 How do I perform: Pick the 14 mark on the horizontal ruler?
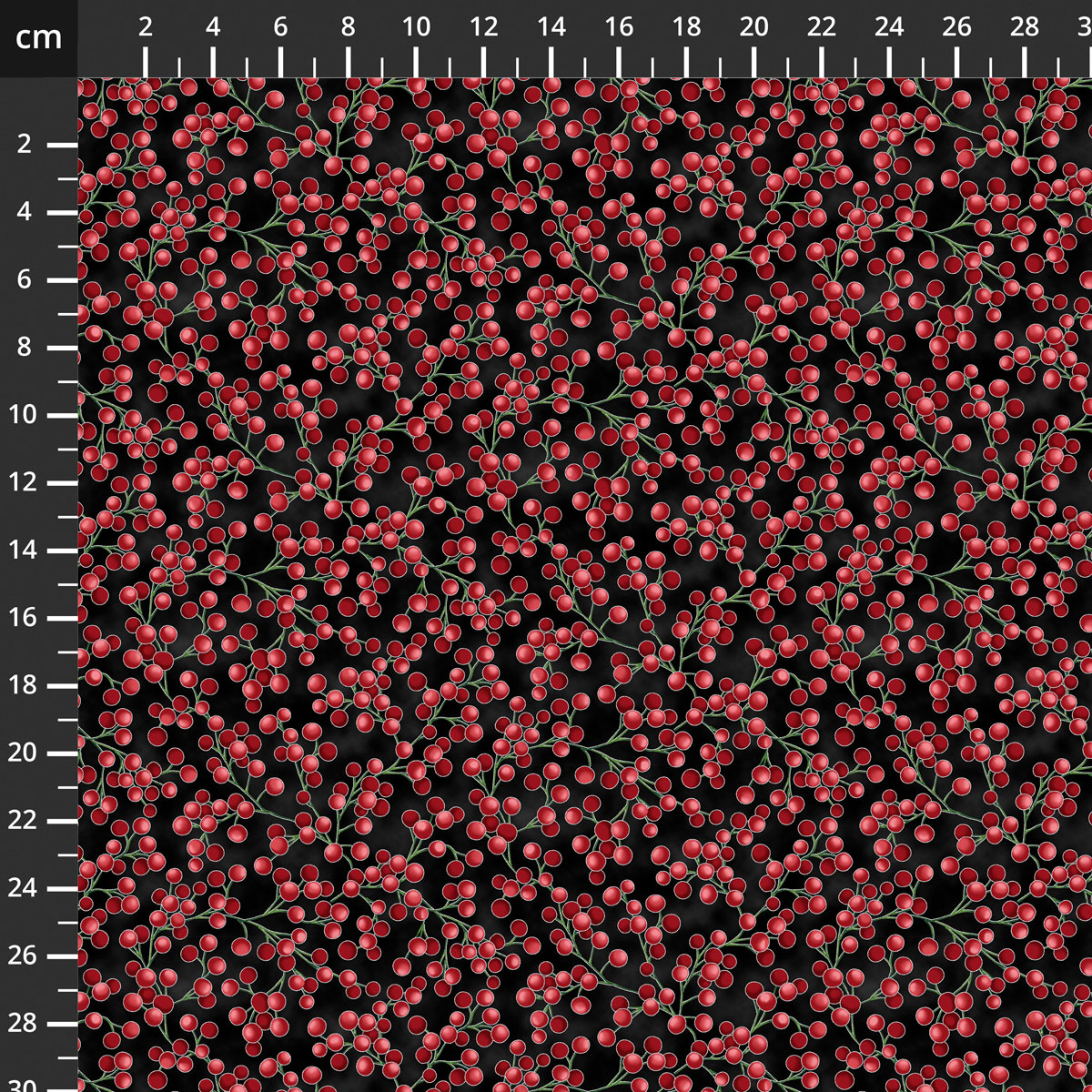coord(551,27)
